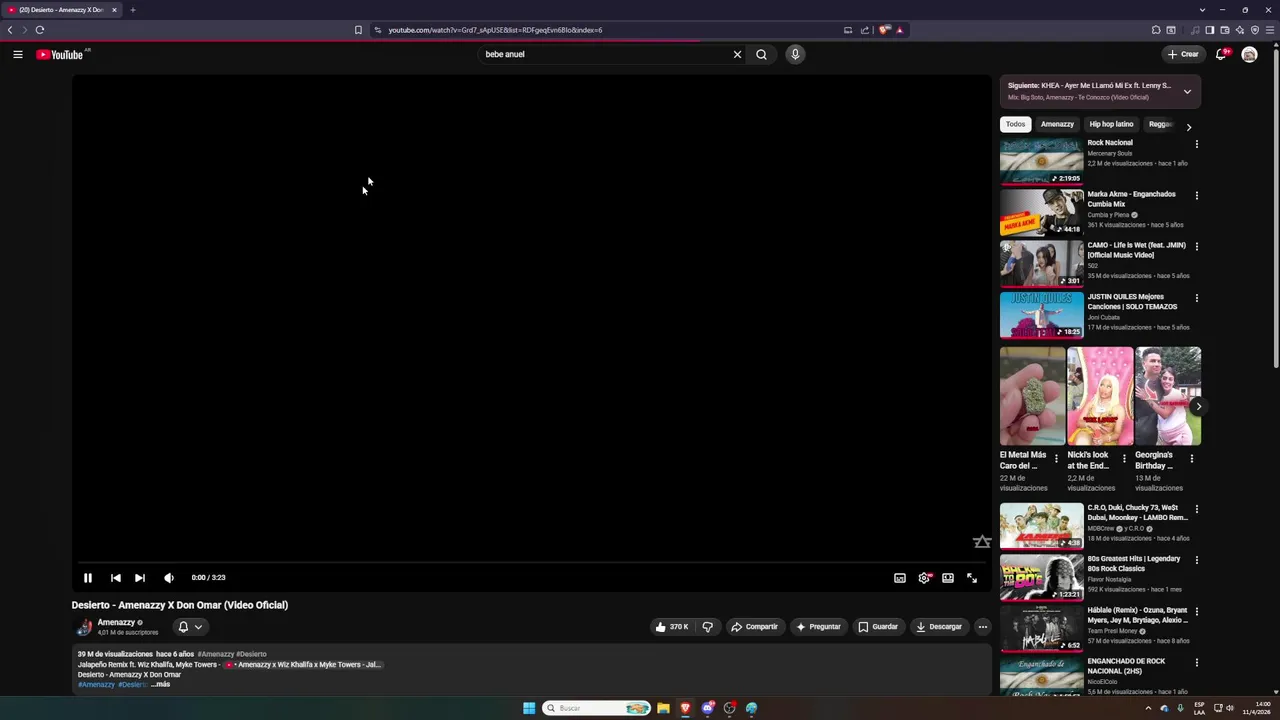Open options for Nicki's look short

1123,459
